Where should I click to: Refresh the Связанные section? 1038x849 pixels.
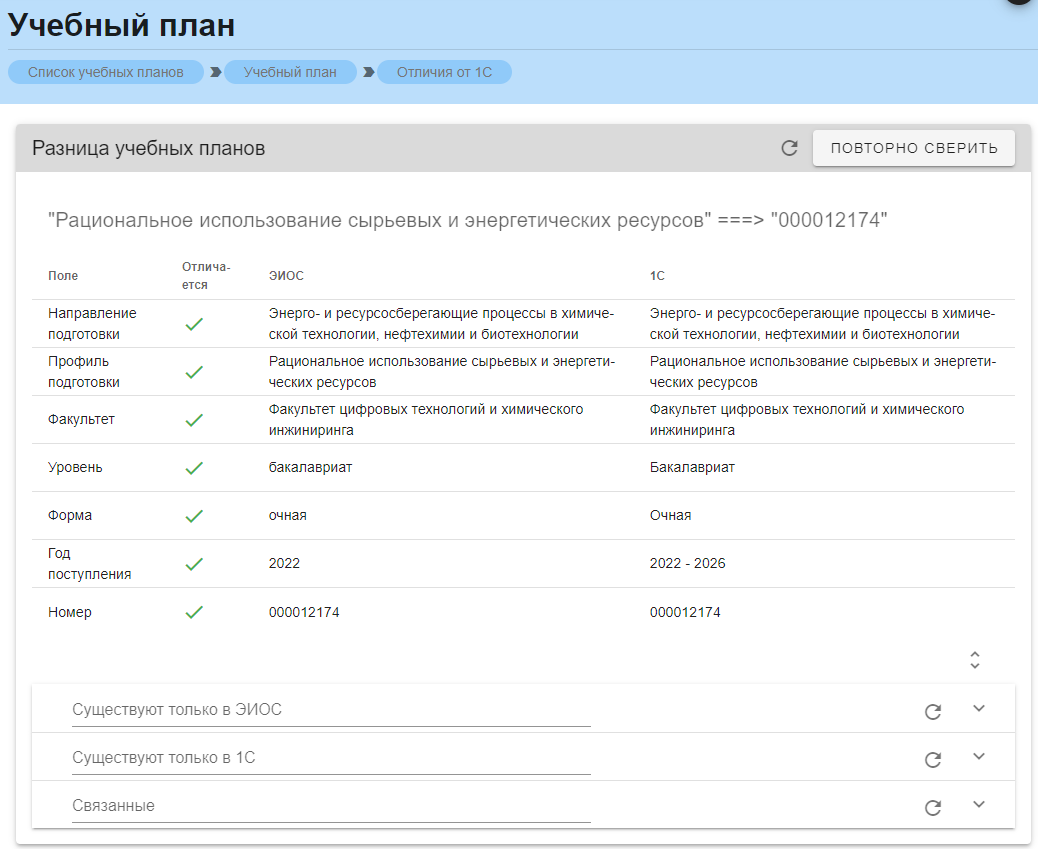click(x=932, y=807)
